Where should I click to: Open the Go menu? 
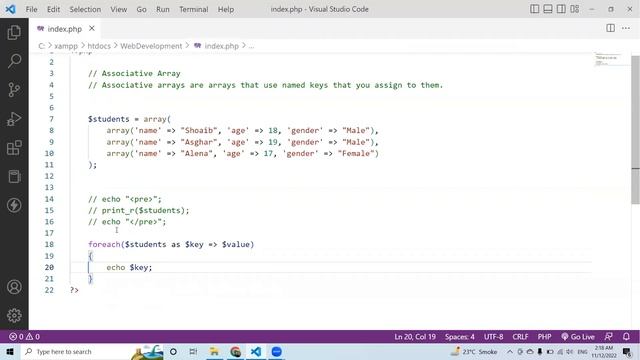pyautogui.click(x=141, y=9)
